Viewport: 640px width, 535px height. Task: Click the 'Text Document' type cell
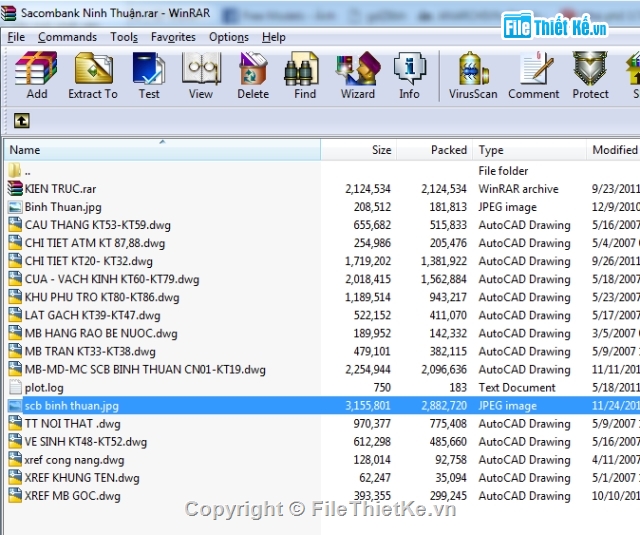tap(517, 387)
